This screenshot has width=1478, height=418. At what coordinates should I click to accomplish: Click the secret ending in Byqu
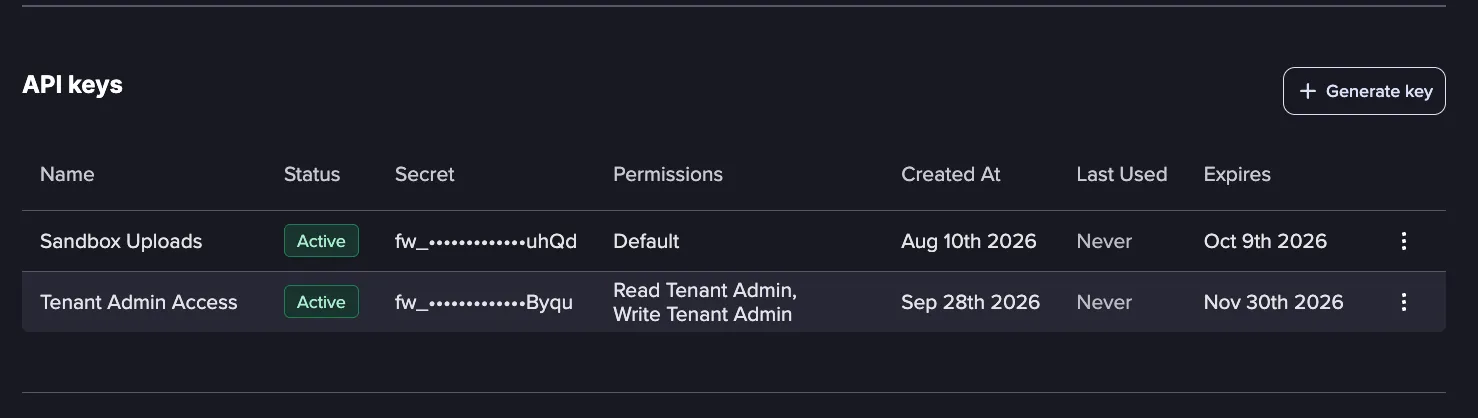coord(484,302)
